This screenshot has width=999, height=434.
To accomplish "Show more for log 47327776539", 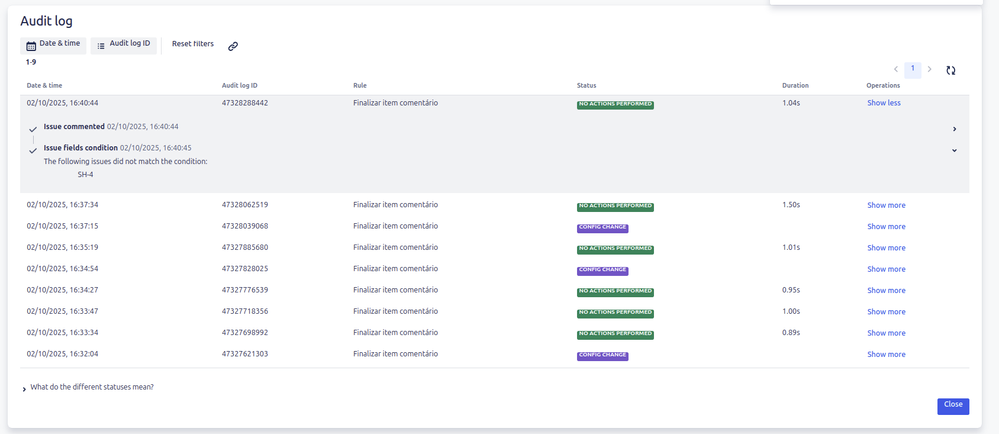I will [x=886, y=291].
